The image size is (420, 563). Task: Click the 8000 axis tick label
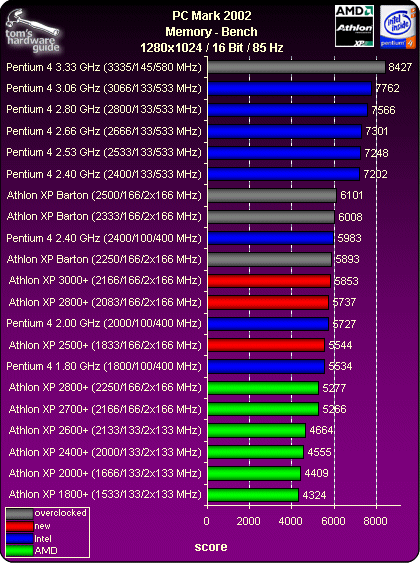[375, 521]
